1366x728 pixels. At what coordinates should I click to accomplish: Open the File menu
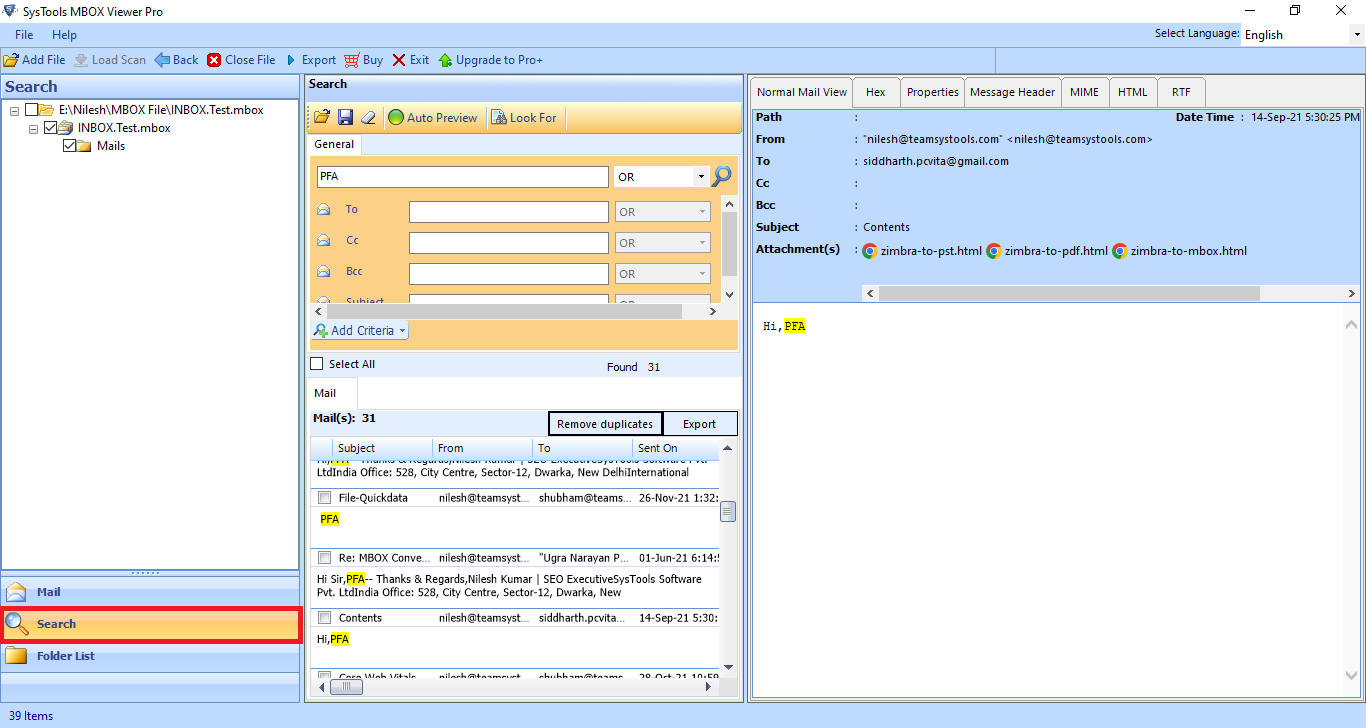24,35
